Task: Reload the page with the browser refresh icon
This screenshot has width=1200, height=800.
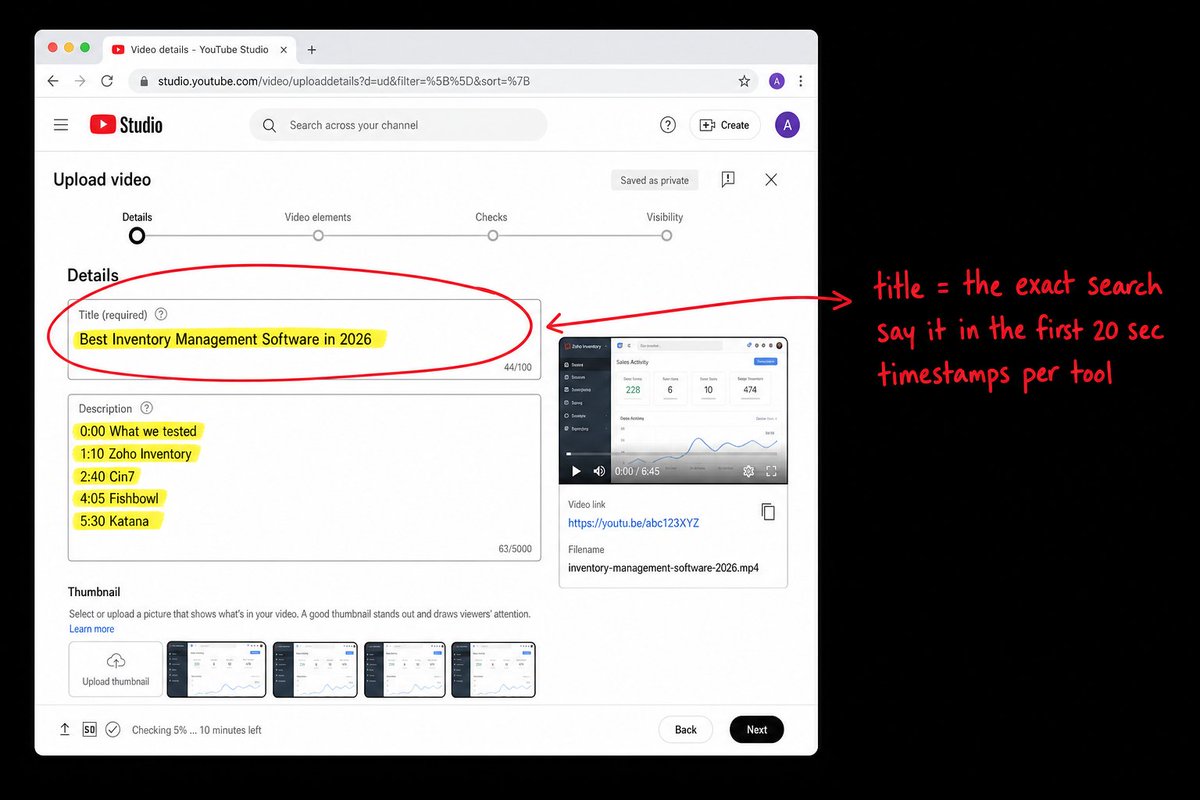Action: (107, 81)
